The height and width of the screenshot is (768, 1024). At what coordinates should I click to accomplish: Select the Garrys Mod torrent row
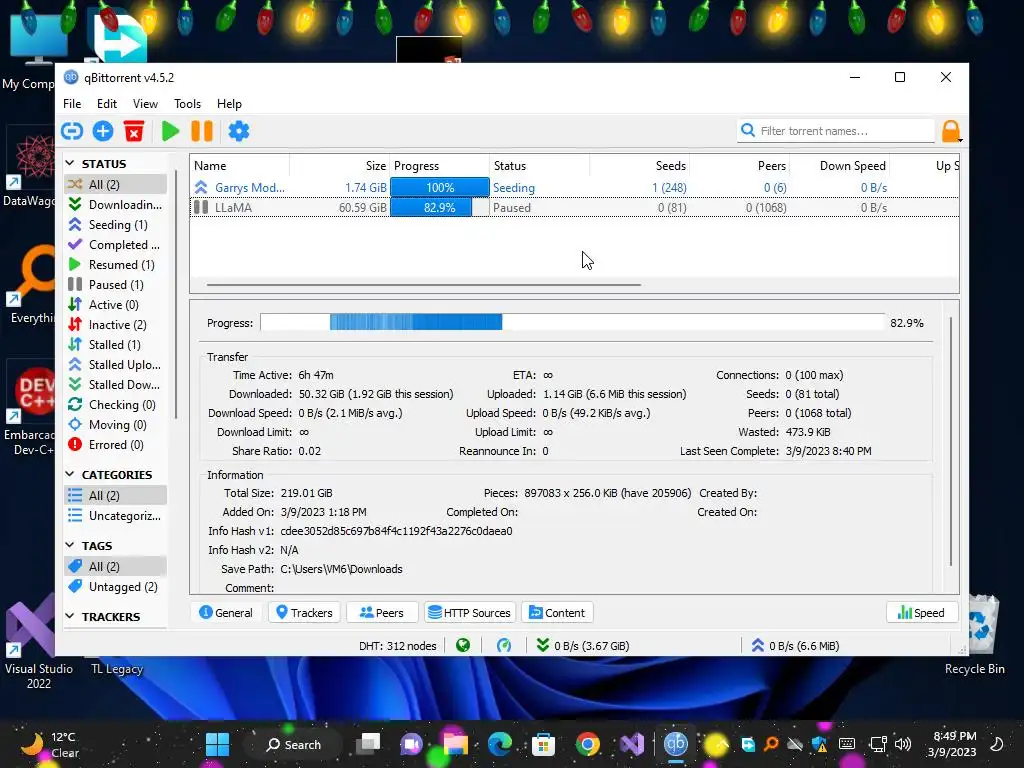click(574, 187)
